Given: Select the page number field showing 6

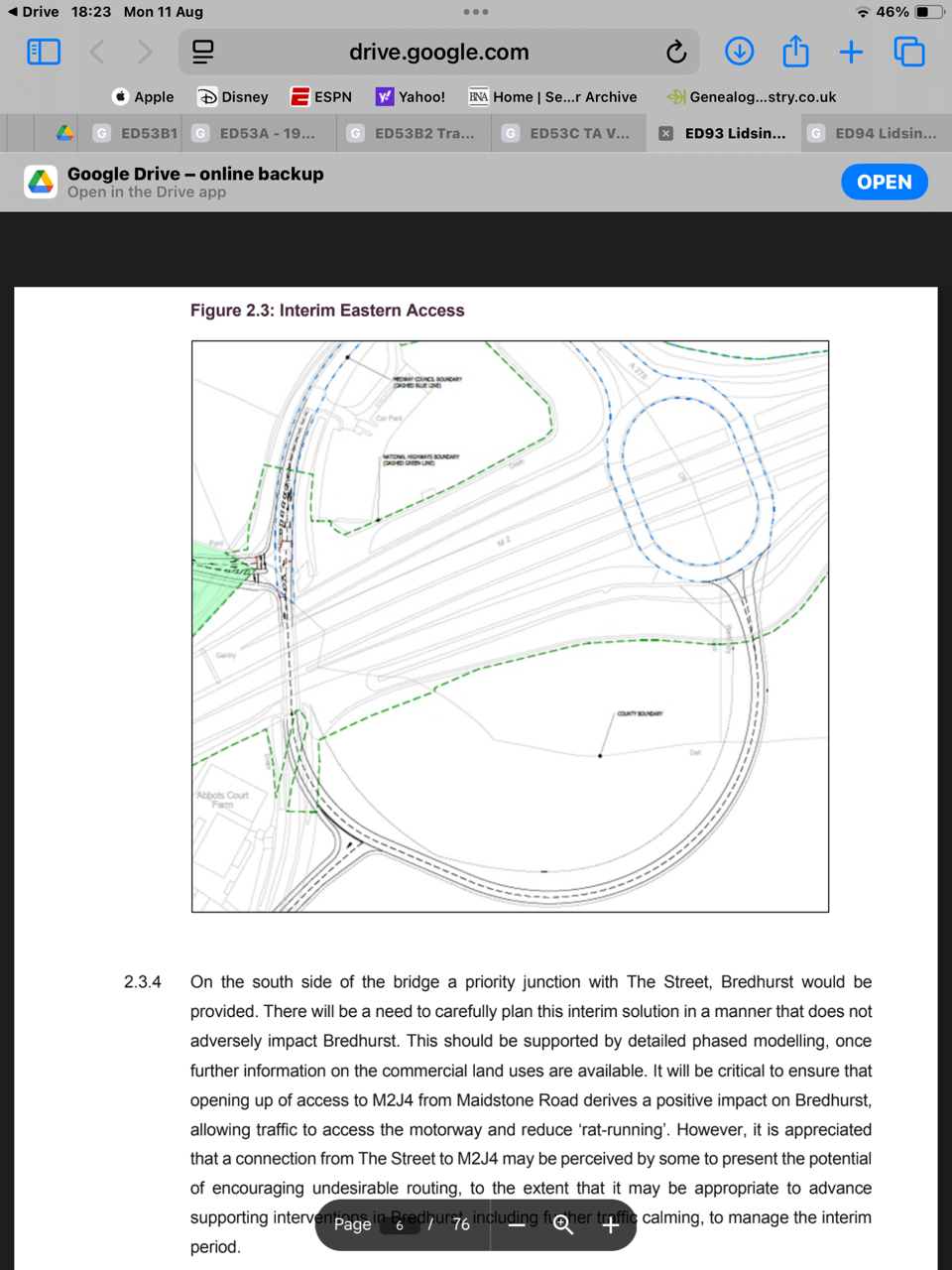Looking at the screenshot, I should tap(400, 1224).
